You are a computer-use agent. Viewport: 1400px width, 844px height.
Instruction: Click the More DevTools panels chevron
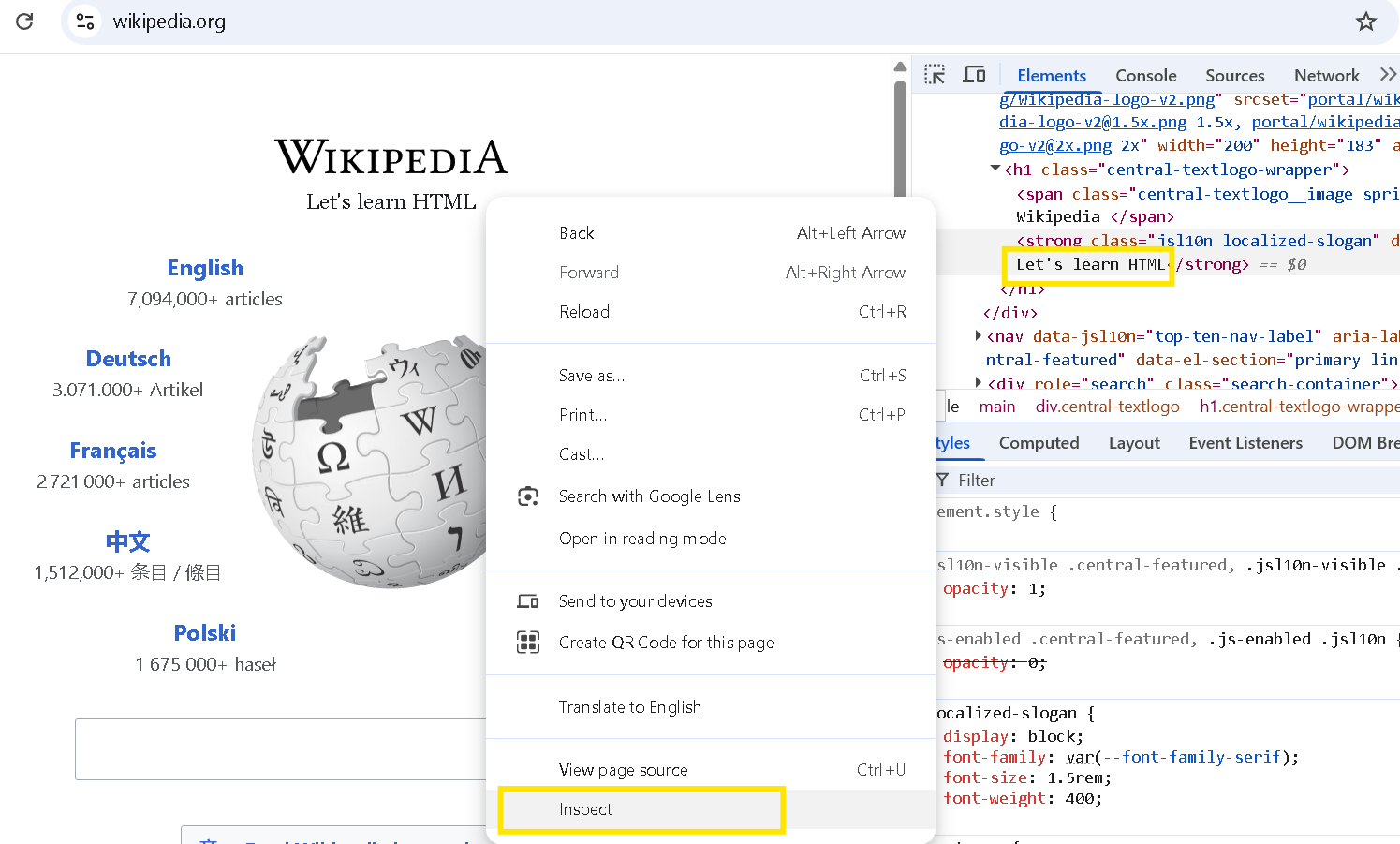1390,74
